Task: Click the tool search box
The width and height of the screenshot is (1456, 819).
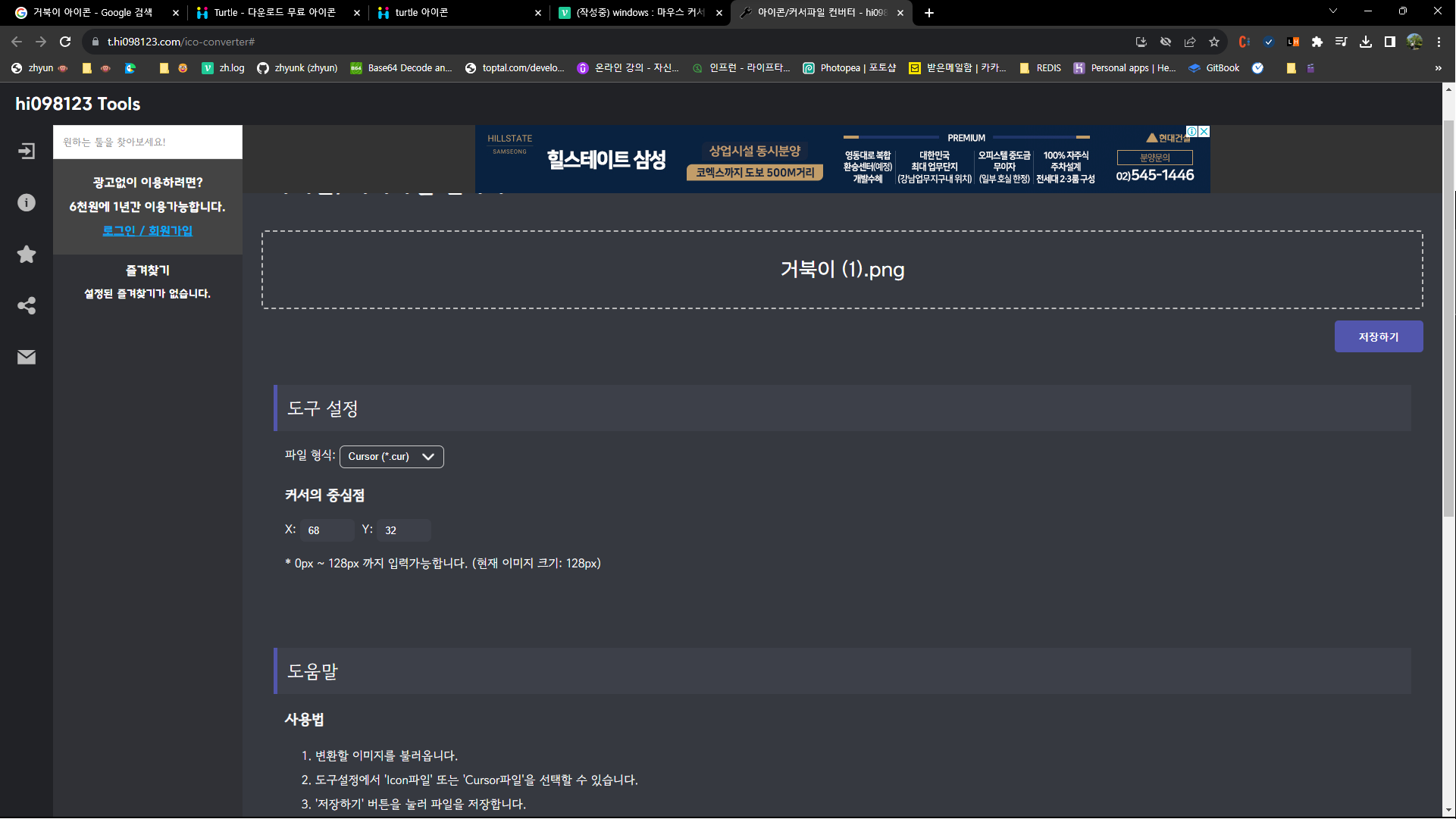Action: 148,142
